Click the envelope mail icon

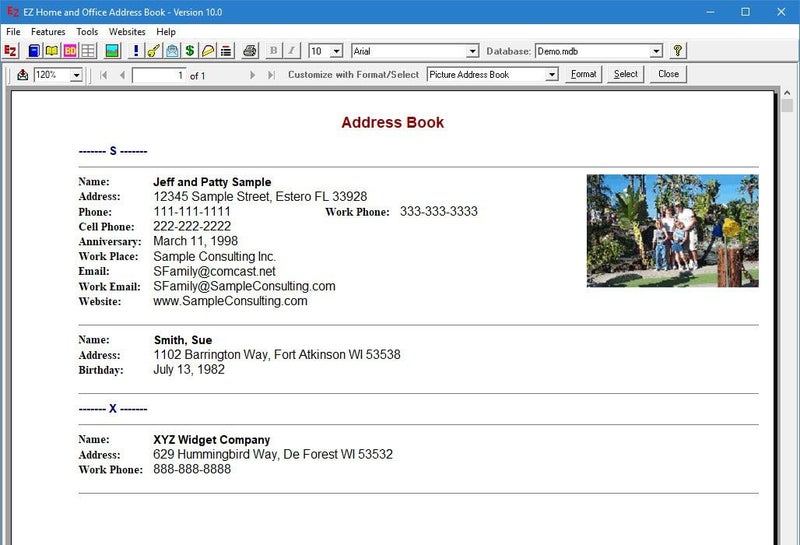tap(172, 51)
